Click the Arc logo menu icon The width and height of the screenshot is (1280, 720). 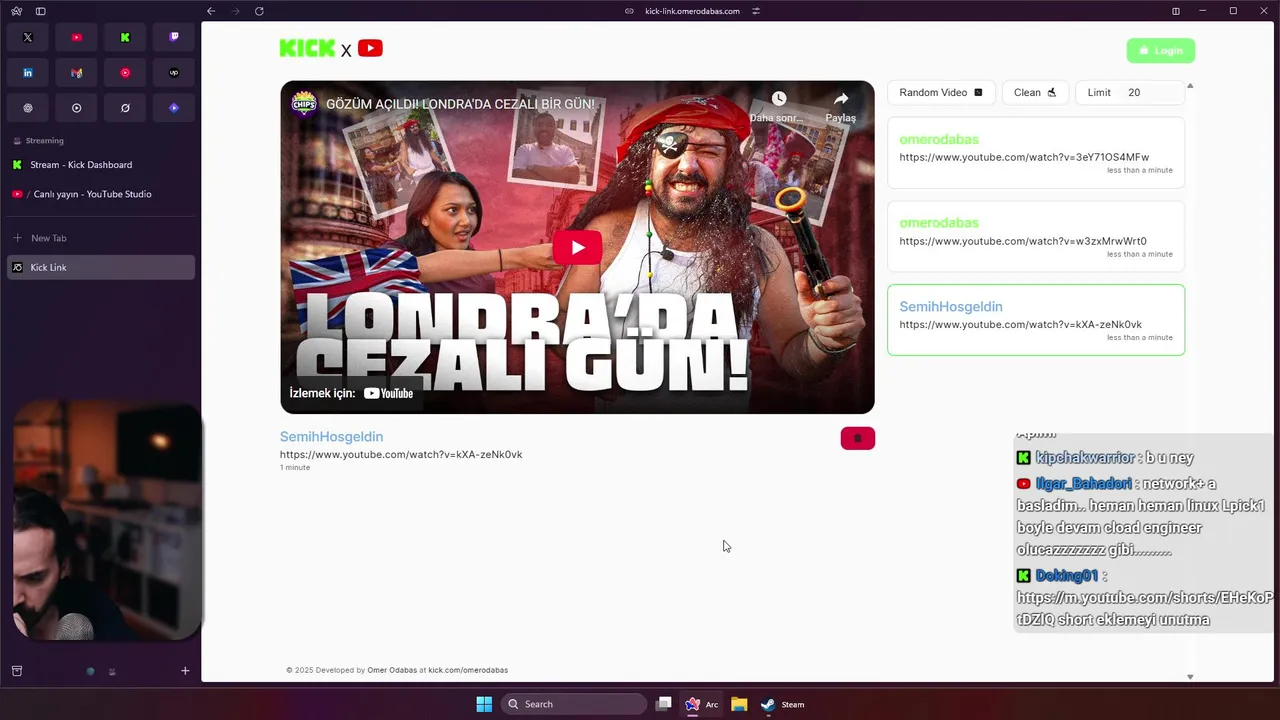pyautogui.click(x=16, y=11)
